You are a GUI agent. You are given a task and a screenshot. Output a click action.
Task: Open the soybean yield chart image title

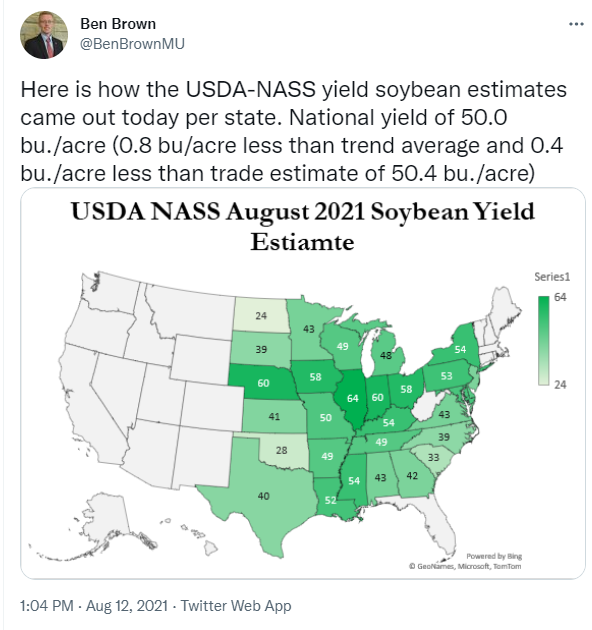pyautogui.click(x=303, y=226)
